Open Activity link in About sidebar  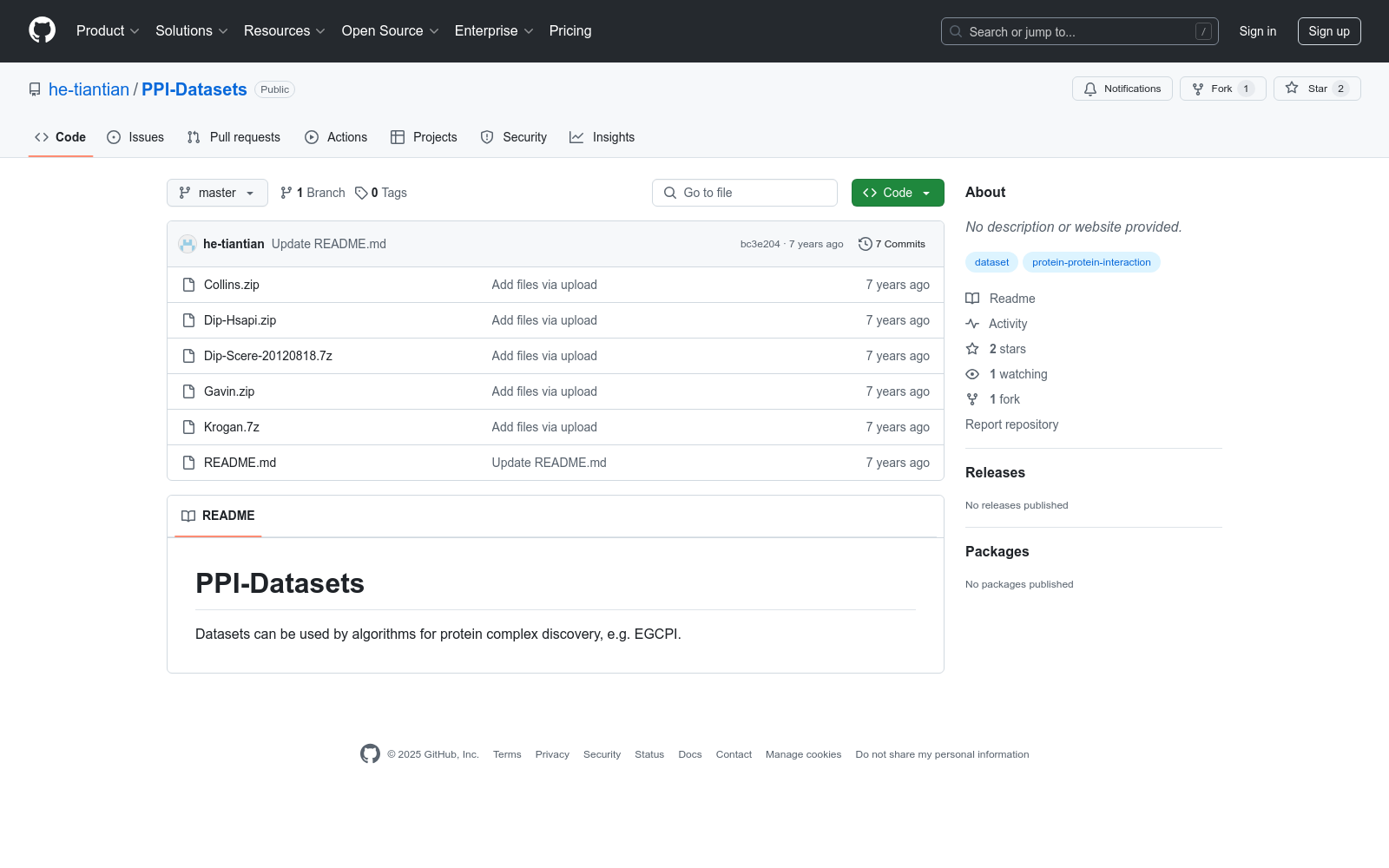997,324
